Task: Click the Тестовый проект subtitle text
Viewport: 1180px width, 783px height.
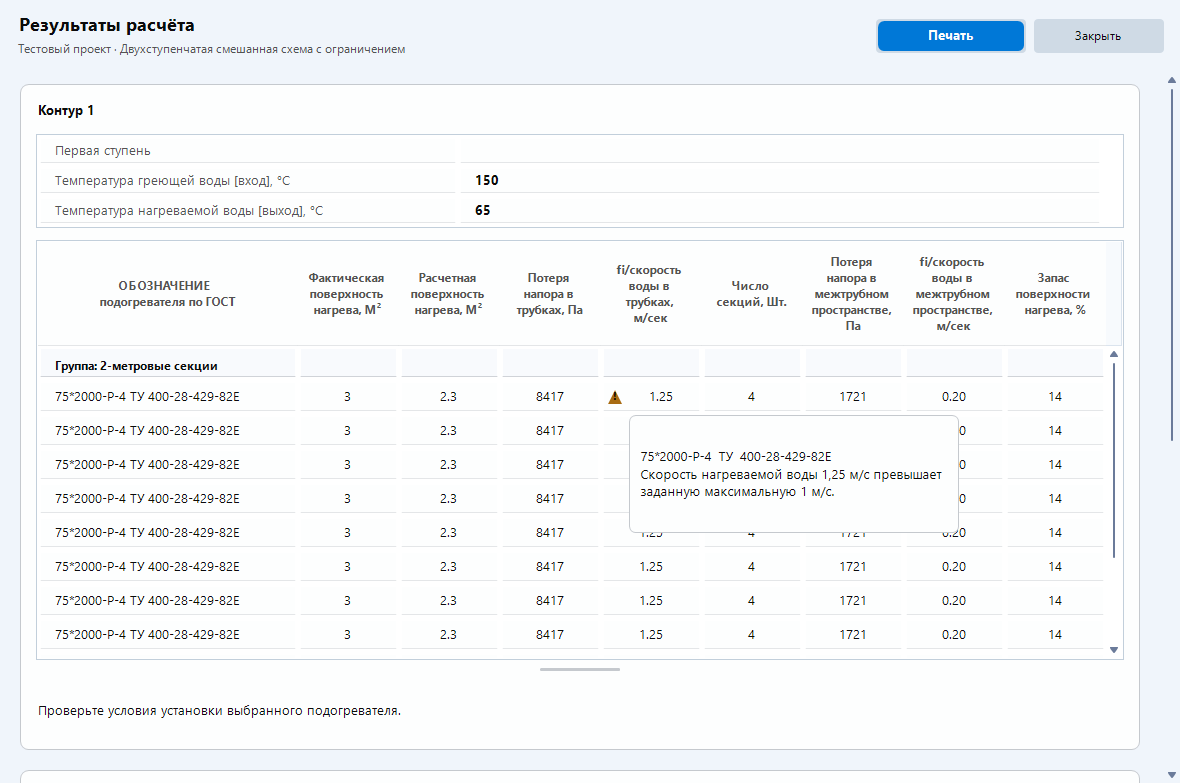Action: [211, 49]
